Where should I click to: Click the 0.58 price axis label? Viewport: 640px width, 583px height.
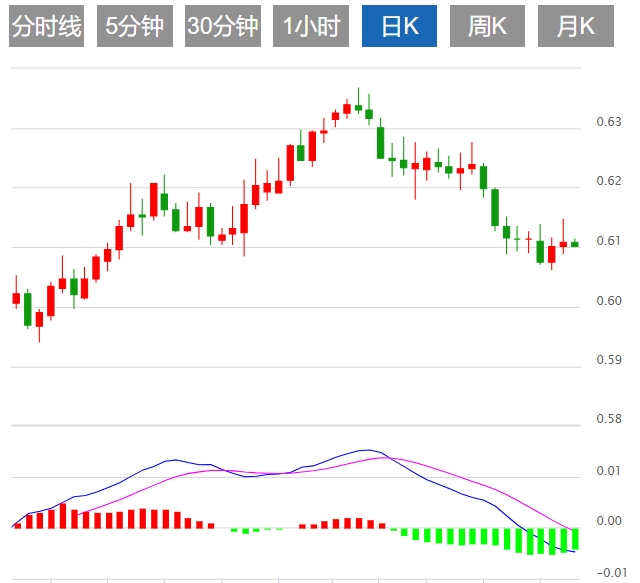(609, 418)
